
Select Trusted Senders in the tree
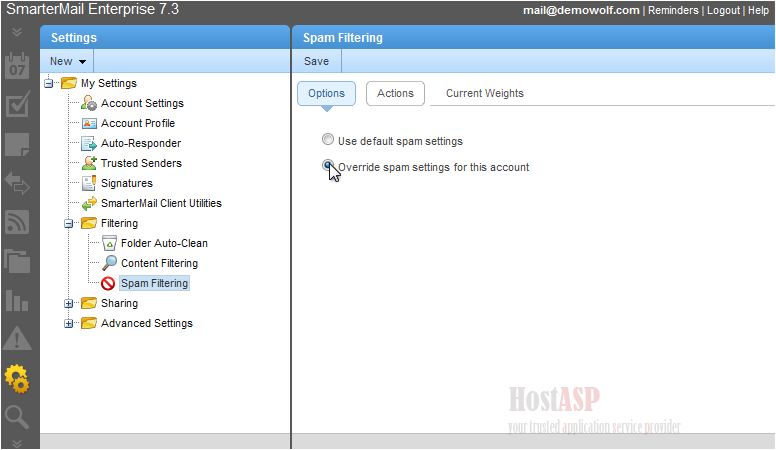(x=141, y=163)
